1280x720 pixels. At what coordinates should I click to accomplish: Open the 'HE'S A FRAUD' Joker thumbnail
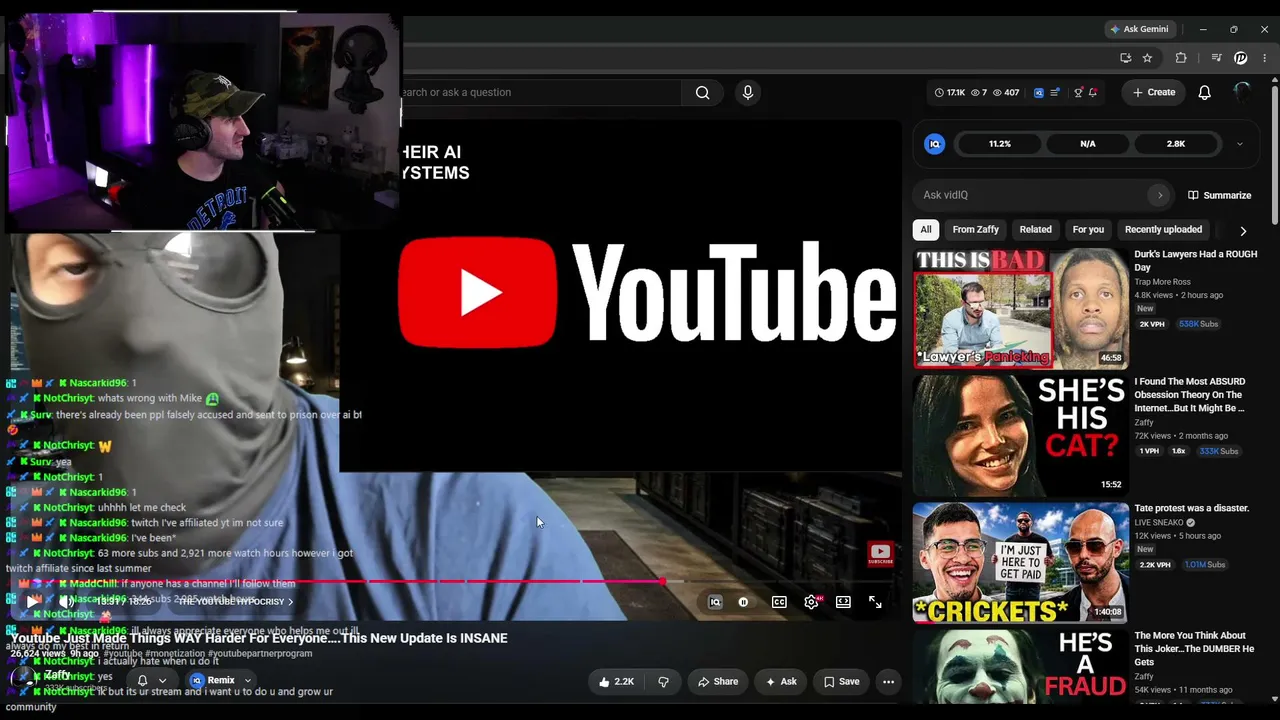coord(1020,665)
